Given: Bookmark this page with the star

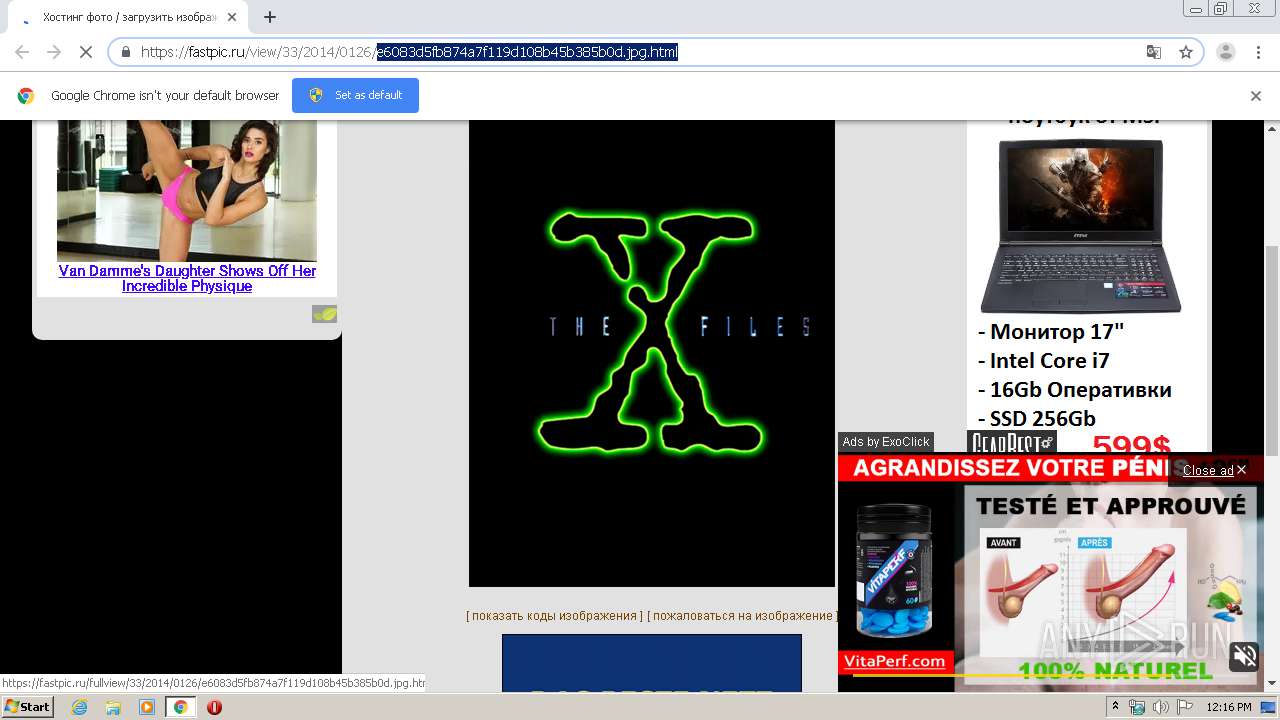Looking at the screenshot, I should pyautogui.click(x=1186, y=52).
